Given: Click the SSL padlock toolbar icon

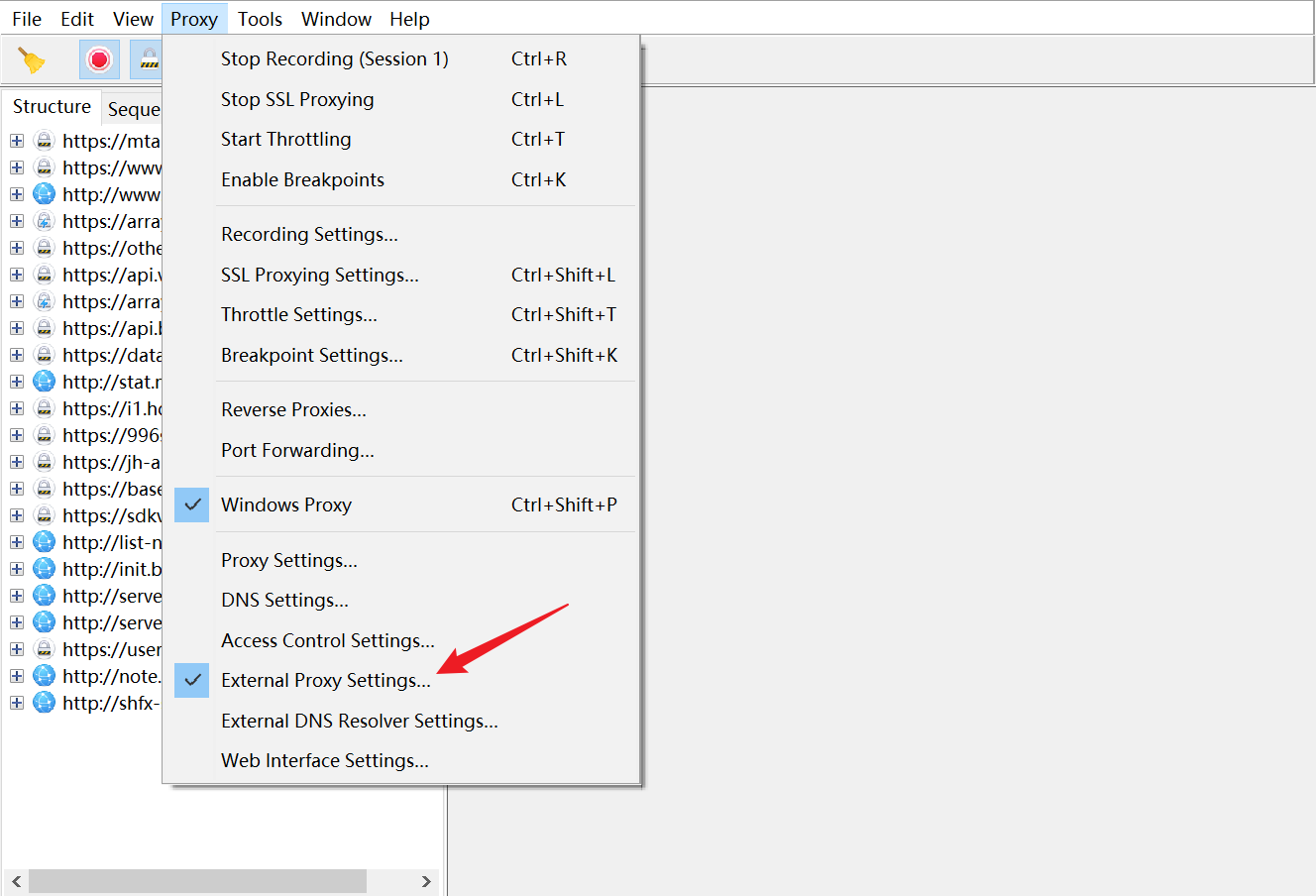Looking at the screenshot, I should (149, 60).
